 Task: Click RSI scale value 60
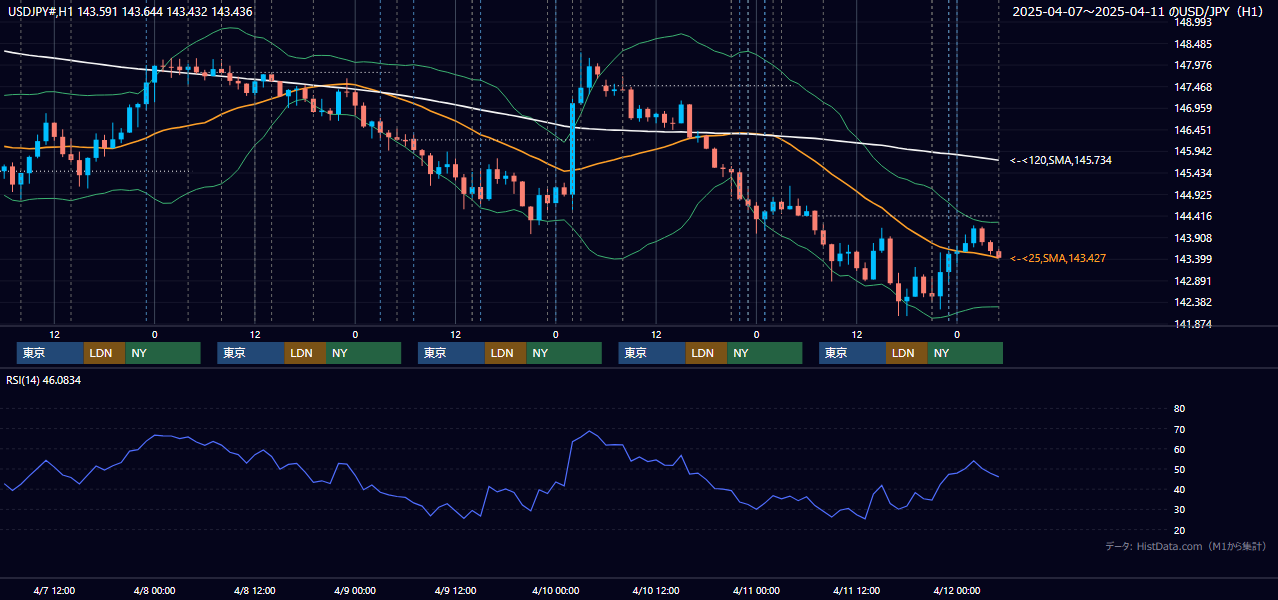point(1179,449)
